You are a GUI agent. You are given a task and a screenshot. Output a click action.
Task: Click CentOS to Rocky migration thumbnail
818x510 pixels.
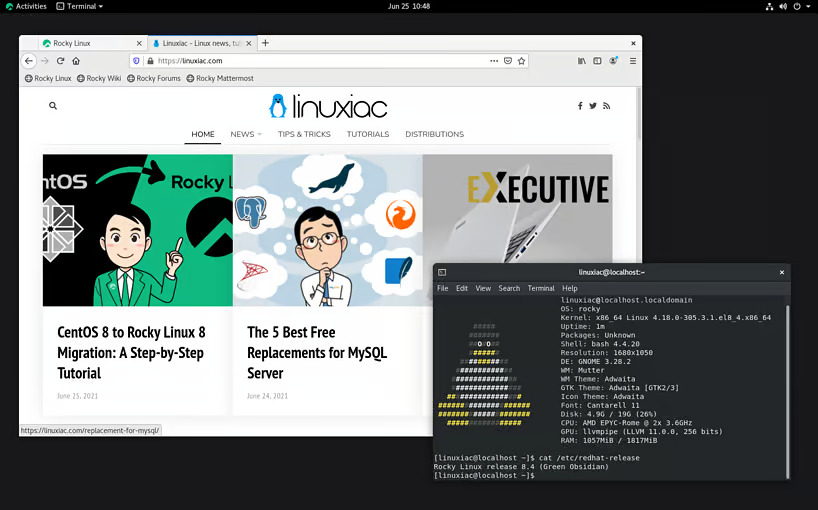138,230
